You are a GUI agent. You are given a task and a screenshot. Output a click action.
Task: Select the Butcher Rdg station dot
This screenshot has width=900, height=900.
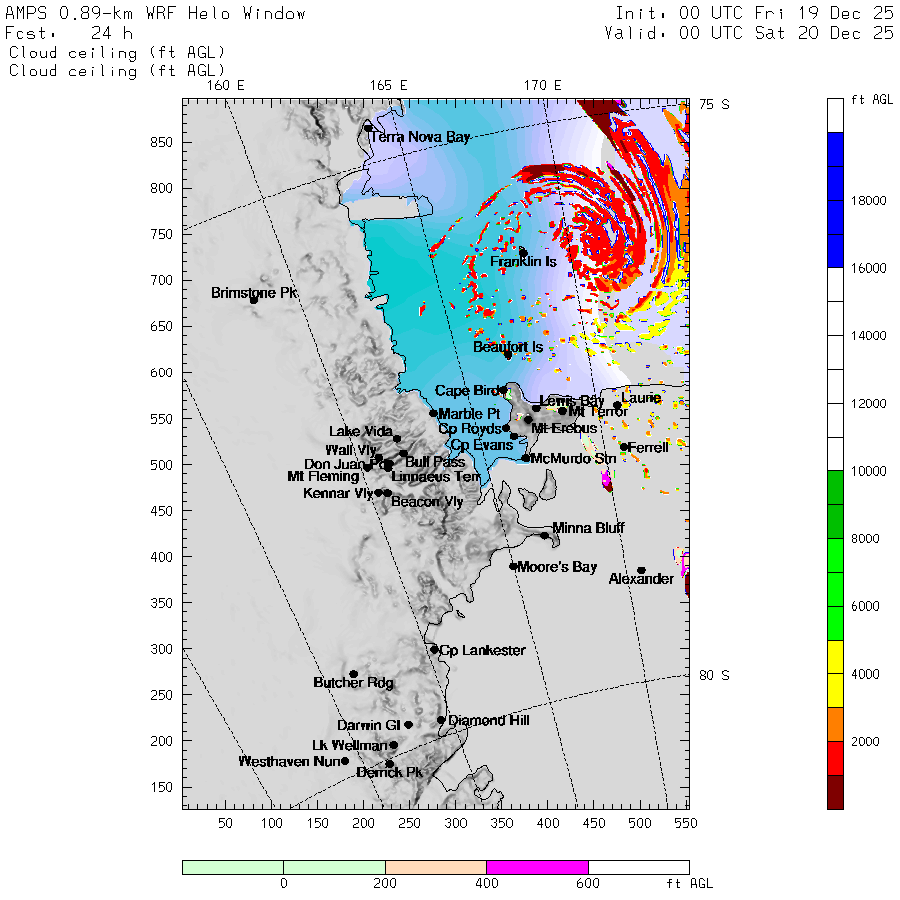tap(354, 674)
